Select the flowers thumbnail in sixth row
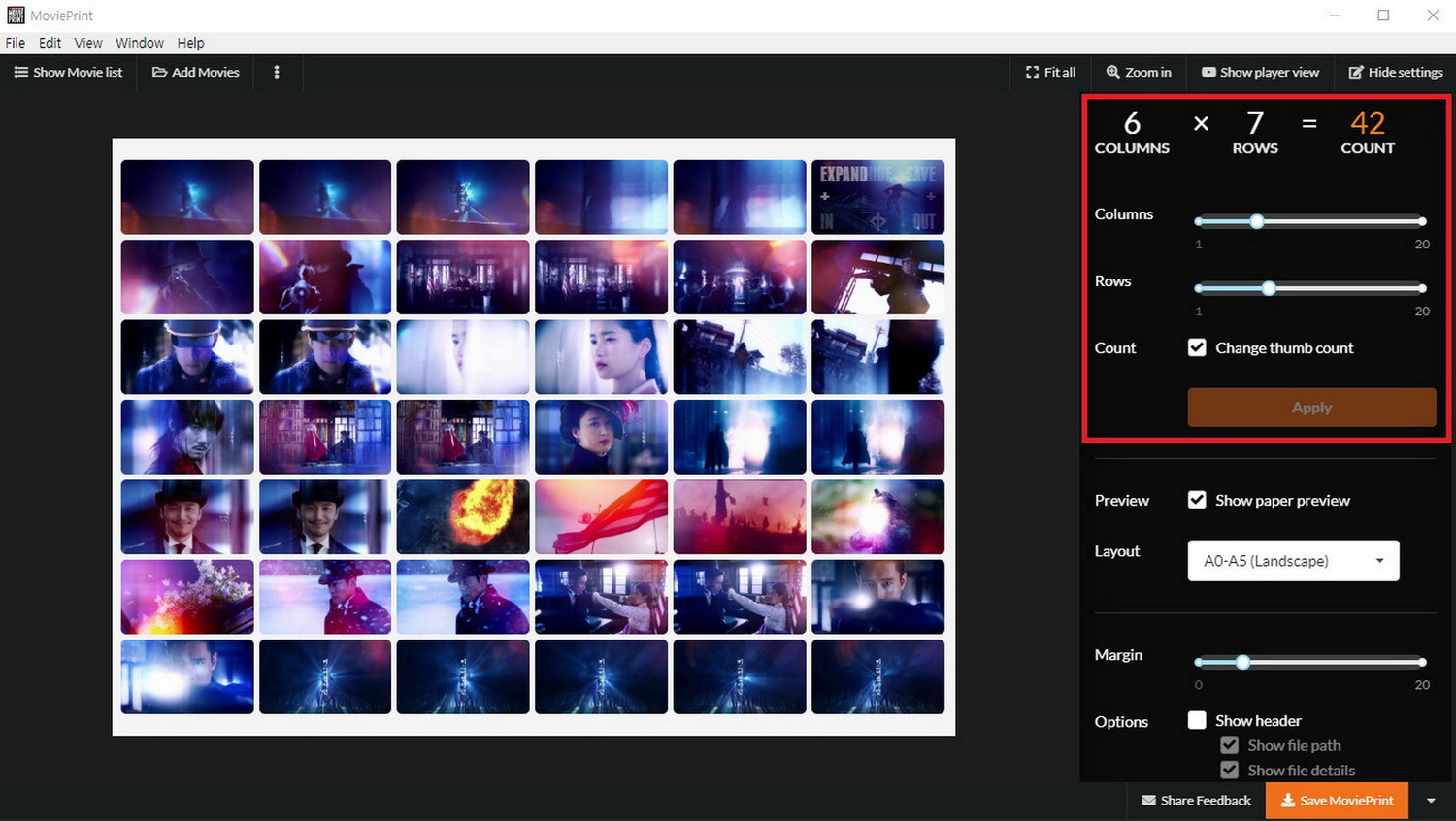1456x821 pixels. tap(187, 597)
